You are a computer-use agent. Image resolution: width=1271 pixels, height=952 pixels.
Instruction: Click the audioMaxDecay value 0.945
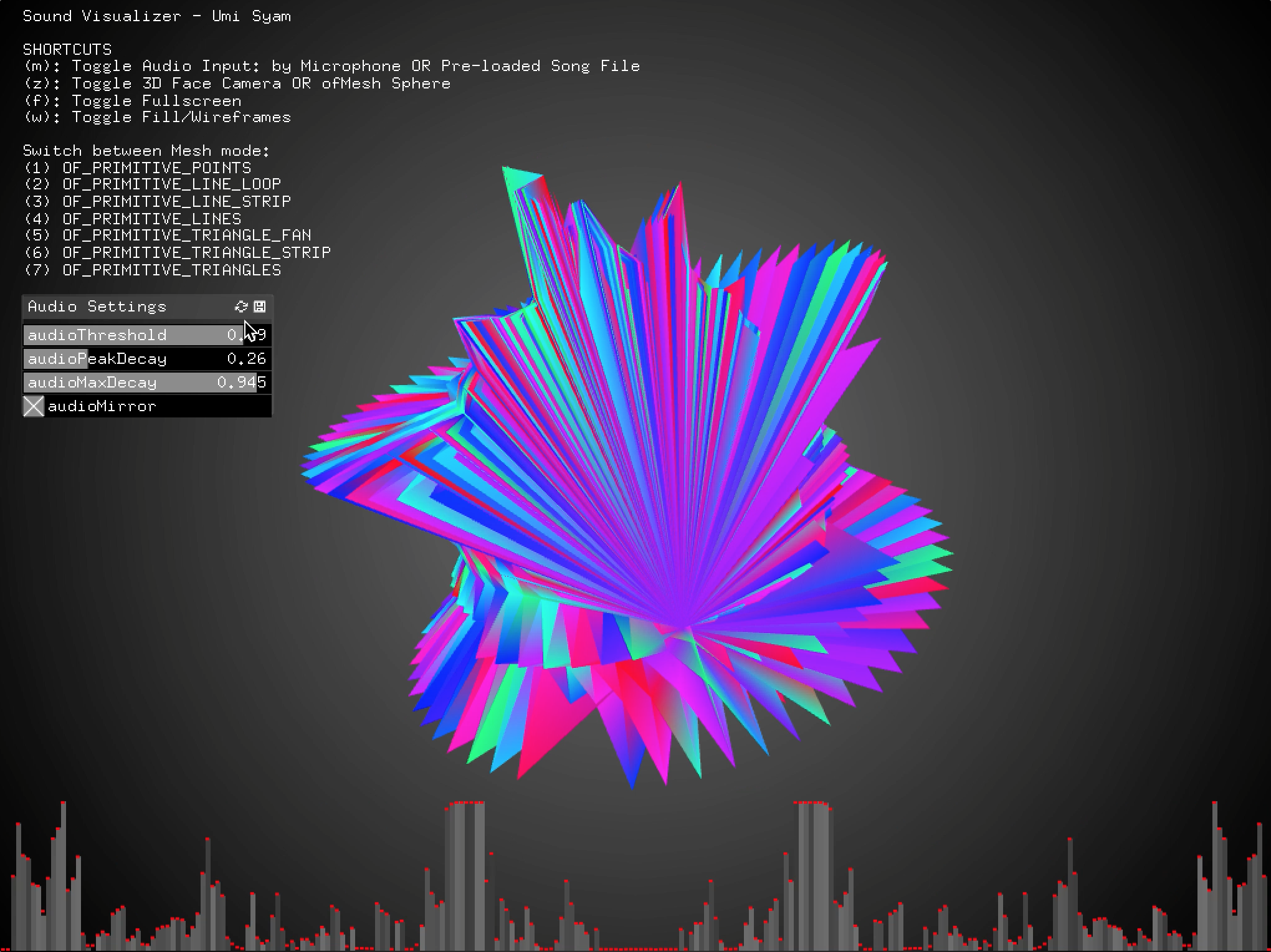[x=241, y=383]
